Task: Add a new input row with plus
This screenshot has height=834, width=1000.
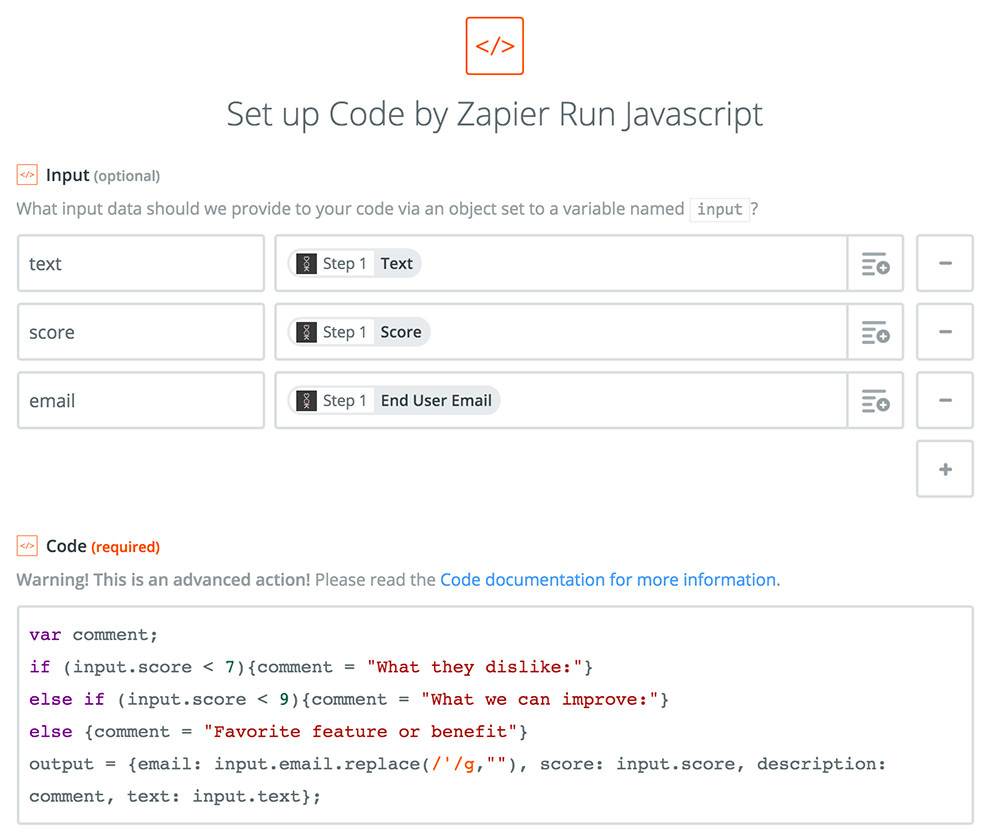Action: pos(945,469)
